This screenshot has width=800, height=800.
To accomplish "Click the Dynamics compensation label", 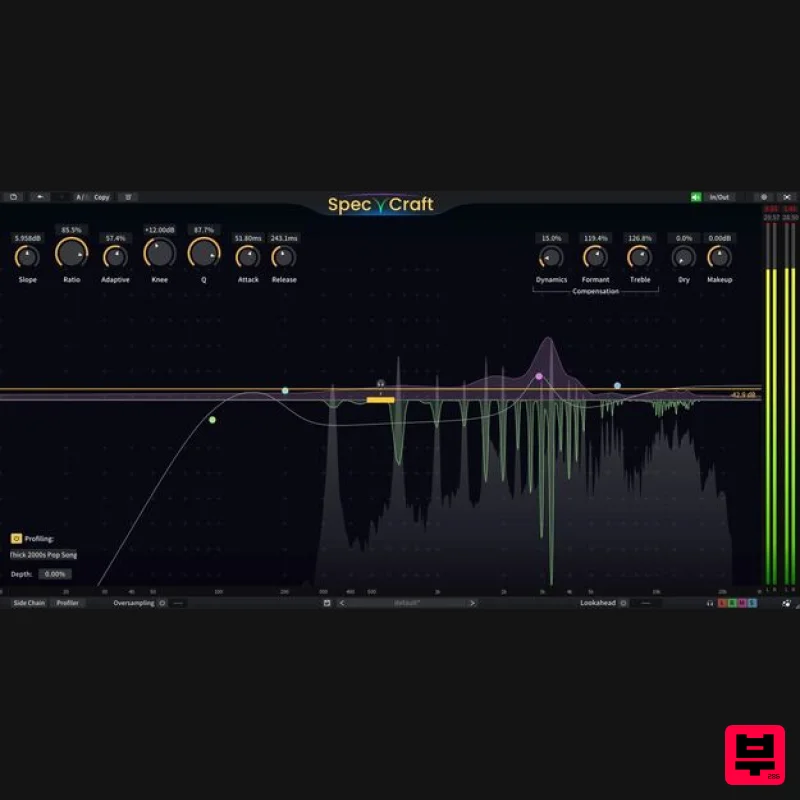I will pyautogui.click(x=551, y=280).
